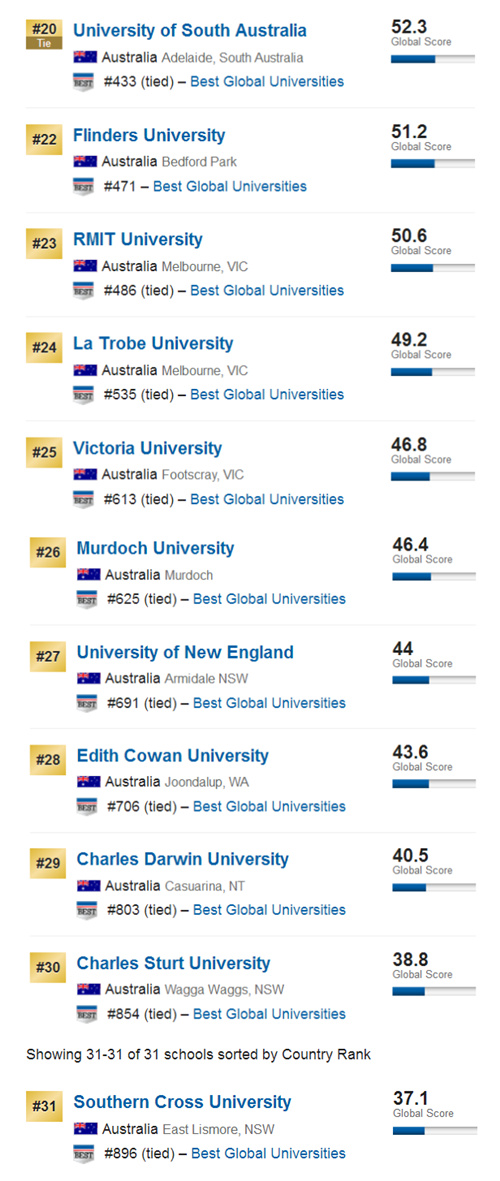Image resolution: width=500 pixels, height=1181 pixels.
Task: Click the Australian flag under Edith Cowan University
Action: tap(88, 782)
